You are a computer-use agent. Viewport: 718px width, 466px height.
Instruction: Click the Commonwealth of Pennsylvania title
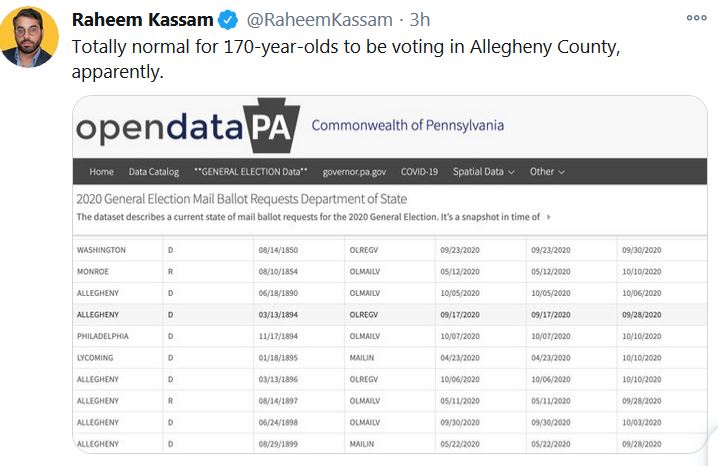coord(408,126)
